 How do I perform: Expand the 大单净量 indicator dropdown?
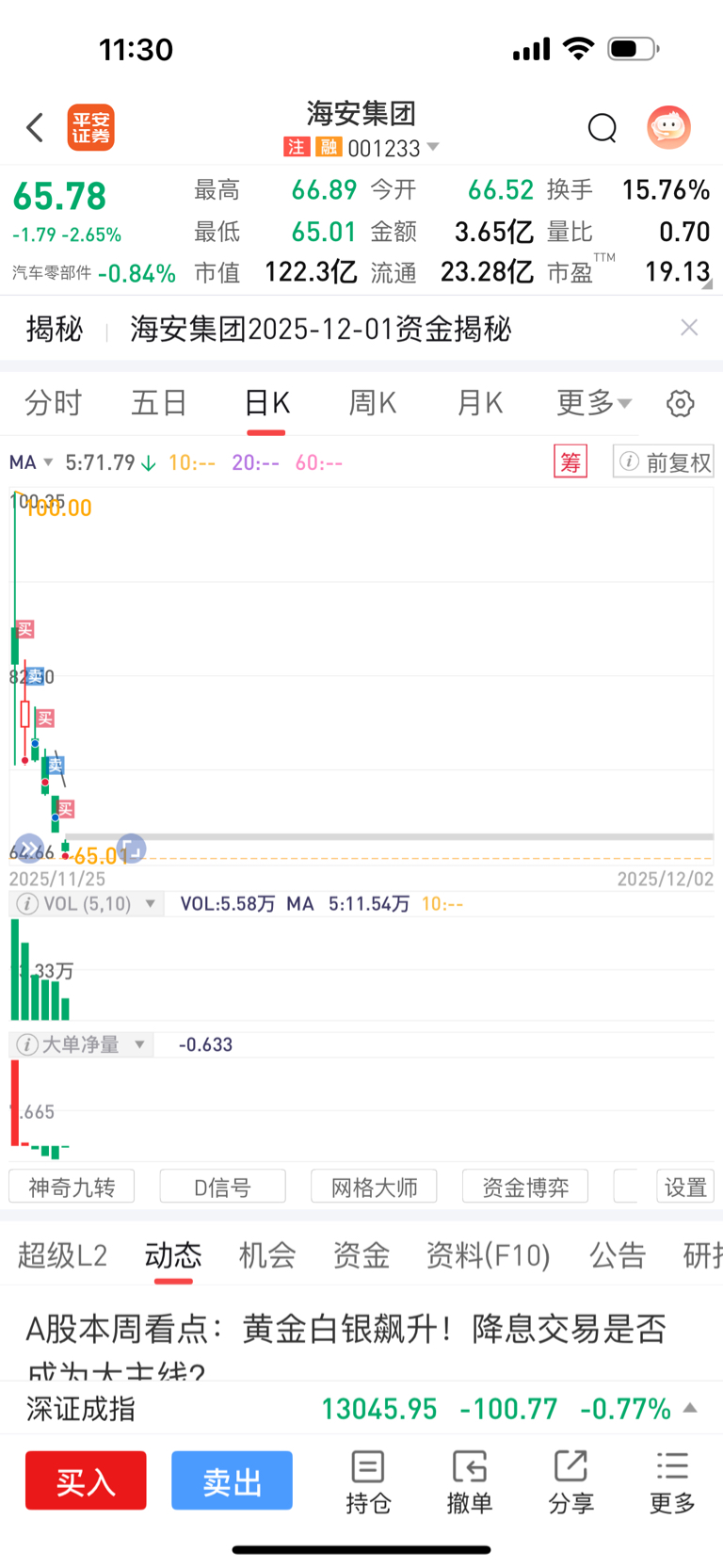click(x=139, y=1044)
